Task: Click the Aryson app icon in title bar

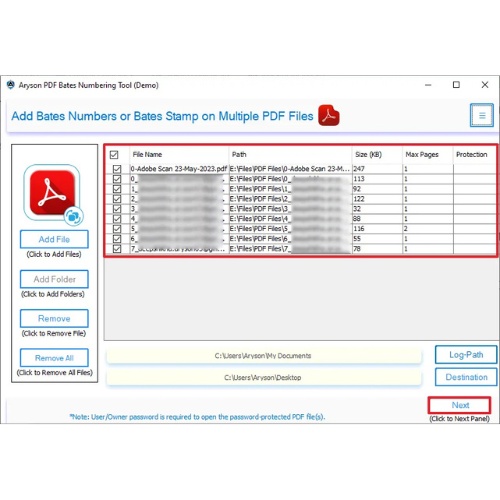Action: point(11,85)
